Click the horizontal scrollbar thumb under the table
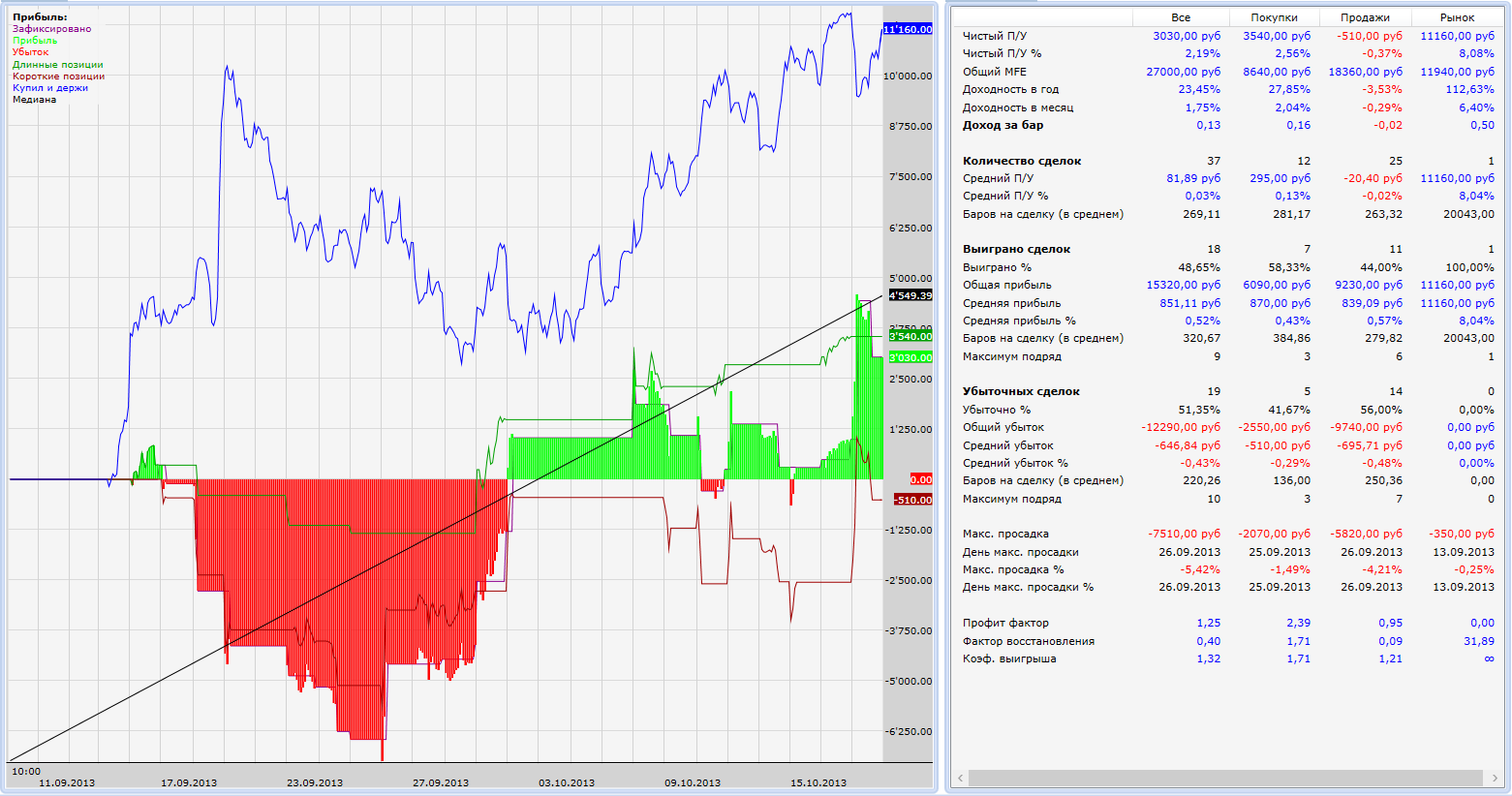This screenshot has width=1512, height=796. tap(1225, 779)
